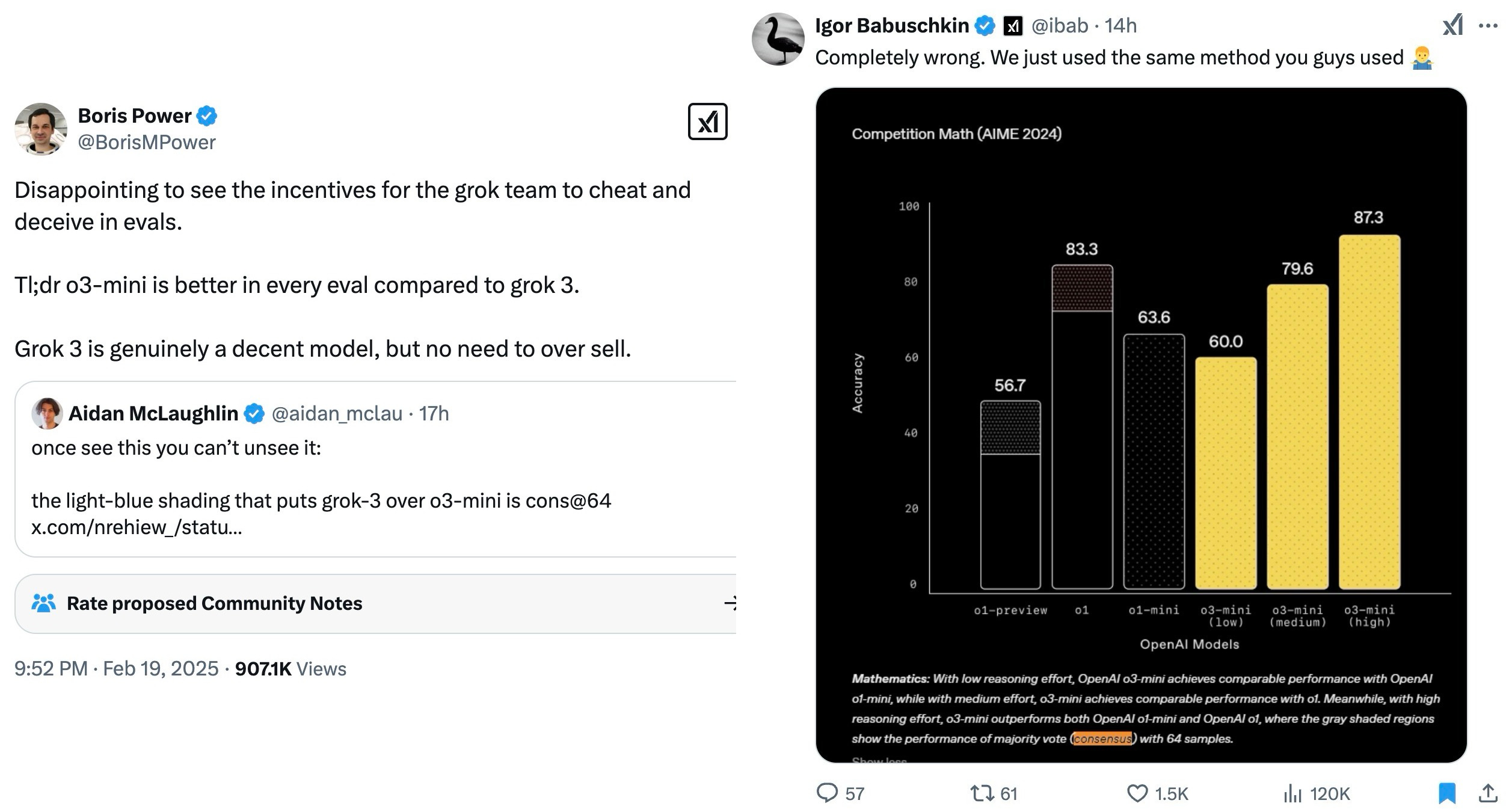Image resolution: width=1512 pixels, height=812 pixels.
Task: Click the Grok icon beside the more menu
Action: tap(1452, 25)
